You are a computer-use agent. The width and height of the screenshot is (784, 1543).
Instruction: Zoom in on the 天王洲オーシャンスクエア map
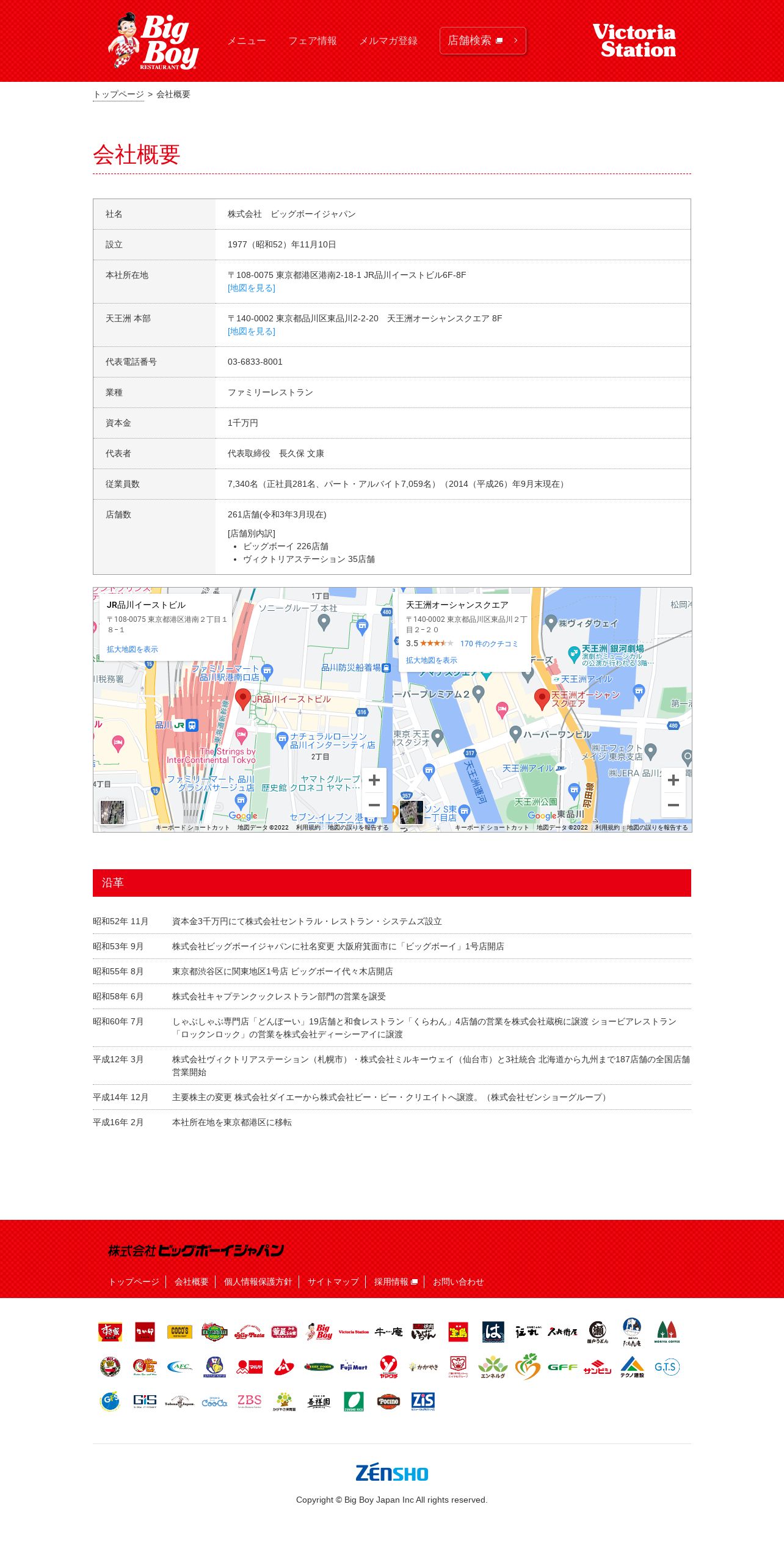pos(673,780)
